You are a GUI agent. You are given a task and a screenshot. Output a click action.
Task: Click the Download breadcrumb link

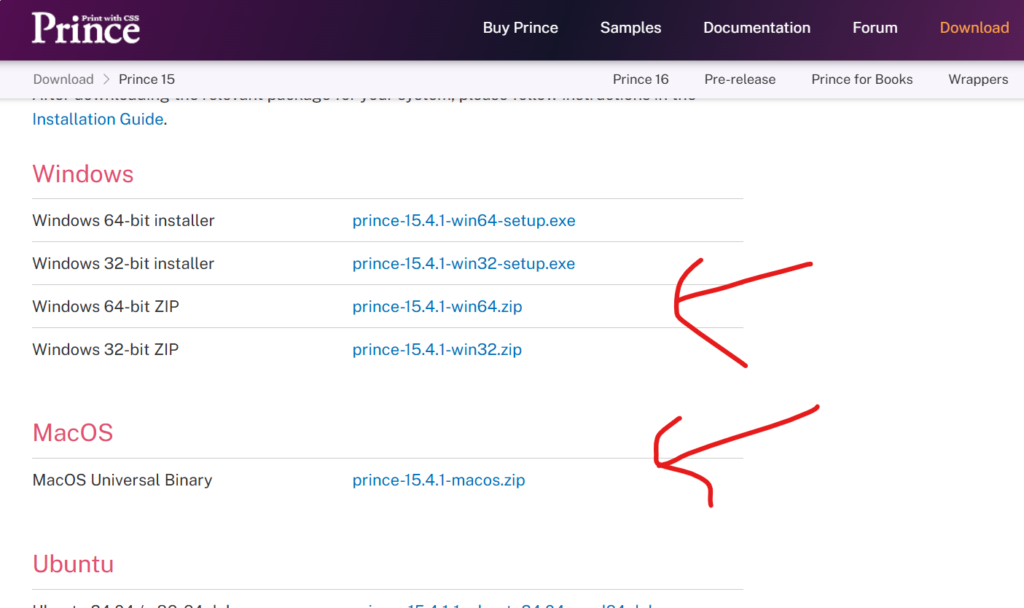pos(63,79)
